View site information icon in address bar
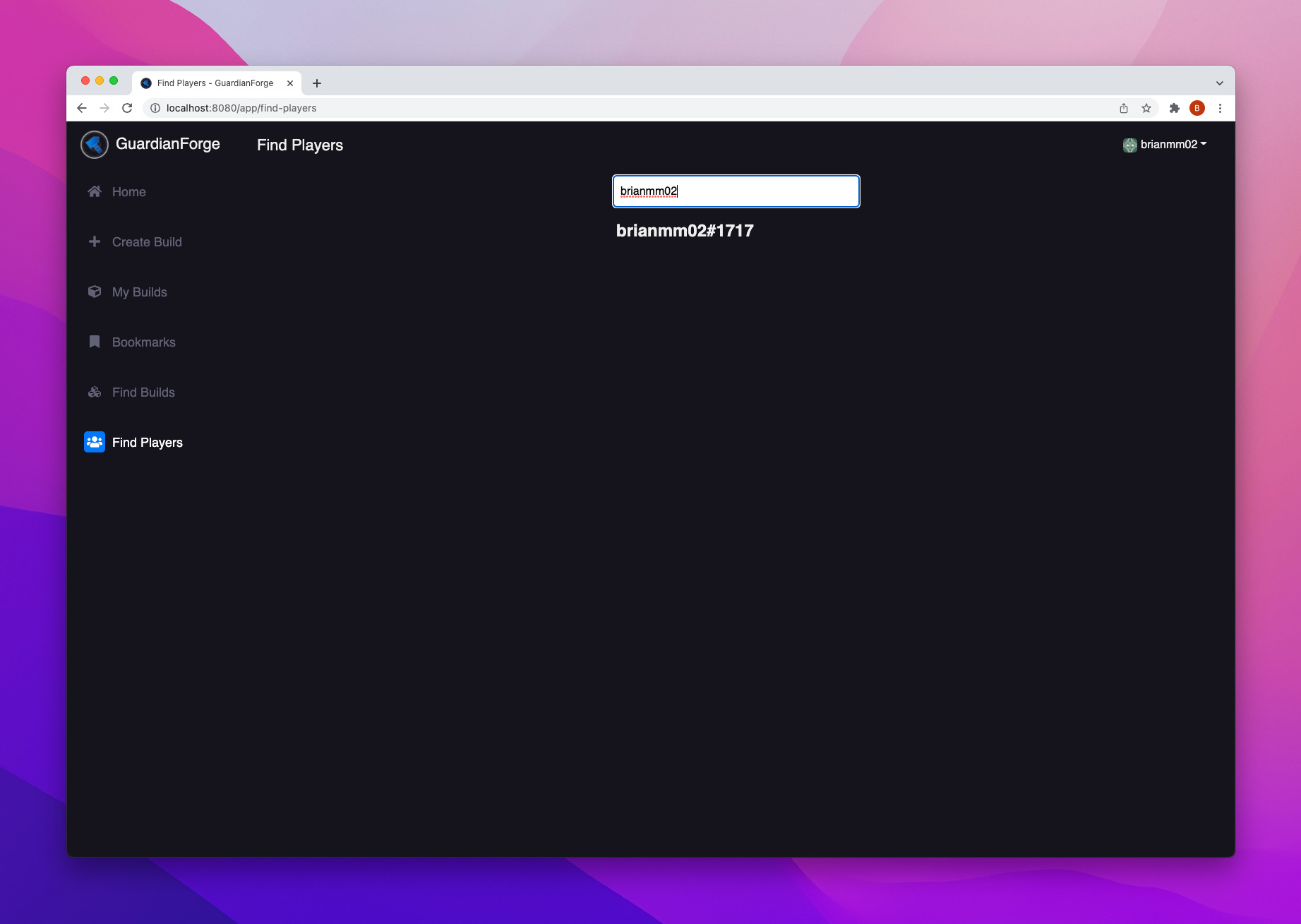 click(155, 108)
